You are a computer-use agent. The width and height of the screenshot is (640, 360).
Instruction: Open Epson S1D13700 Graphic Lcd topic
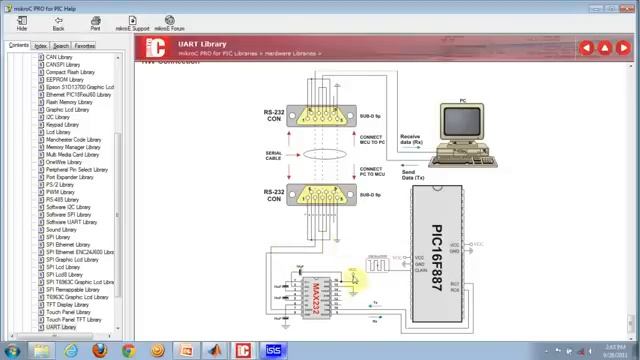80,87
